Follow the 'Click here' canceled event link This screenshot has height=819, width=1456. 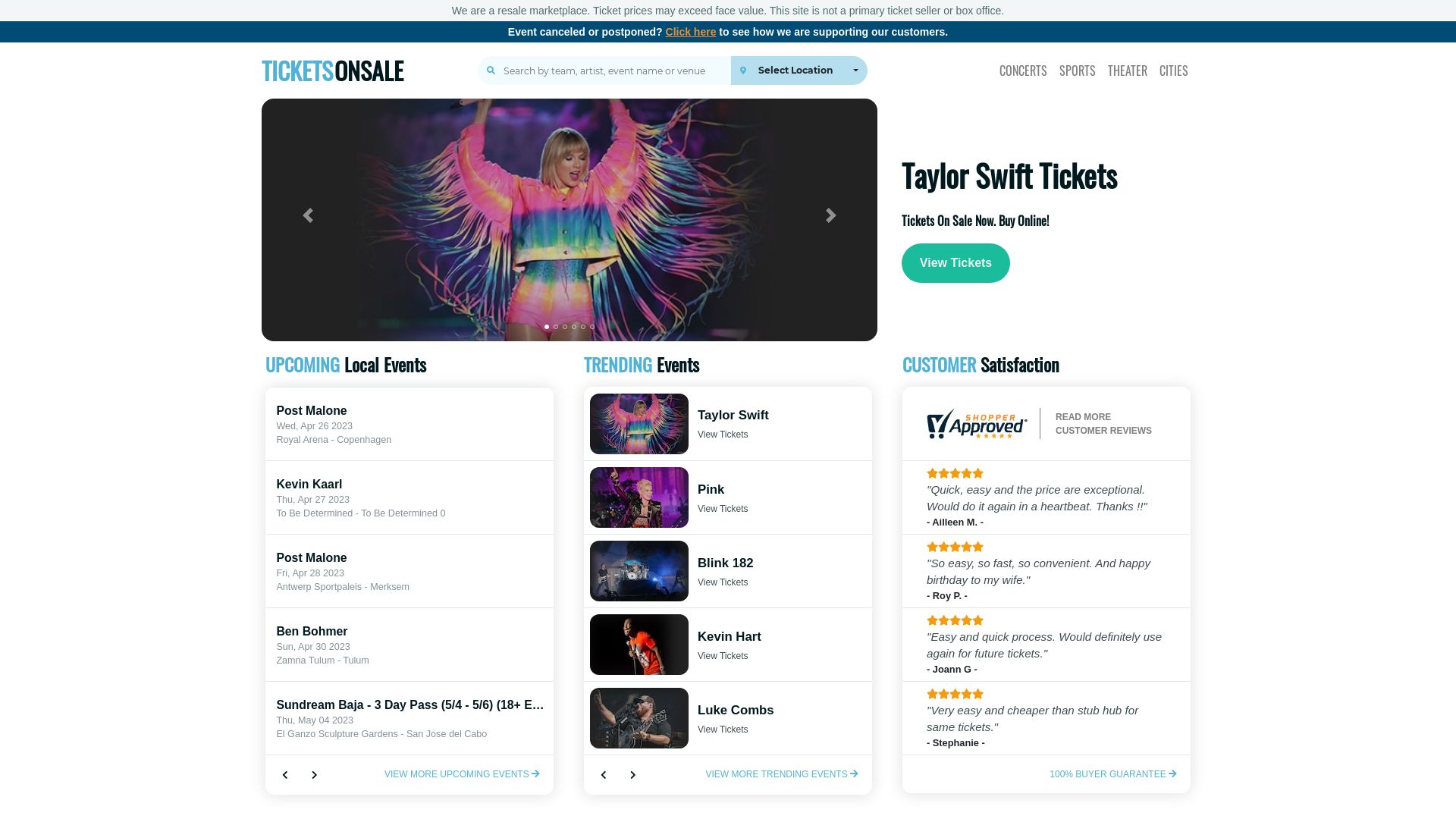(x=690, y=32)
